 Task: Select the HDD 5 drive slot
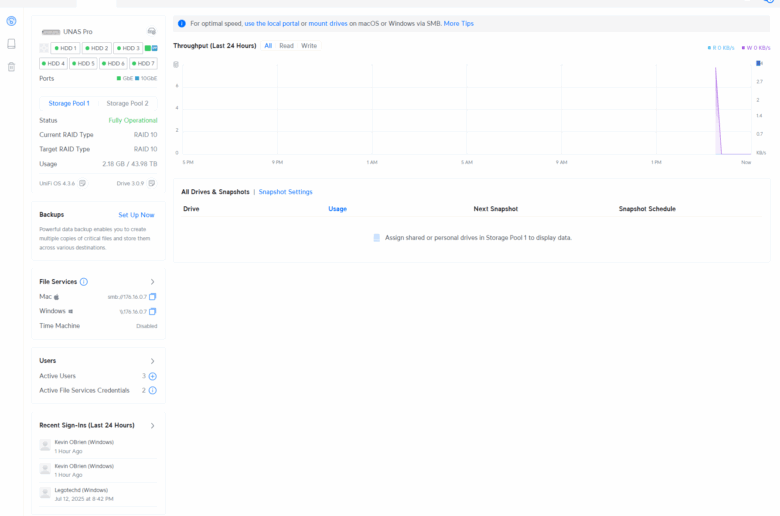coord(84,63)
